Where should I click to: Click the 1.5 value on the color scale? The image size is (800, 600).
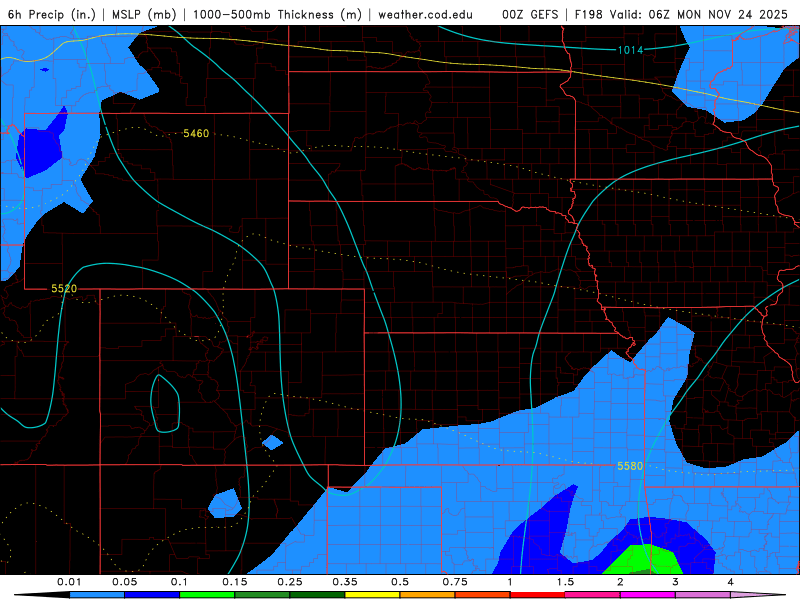click(x=565, y=582)
